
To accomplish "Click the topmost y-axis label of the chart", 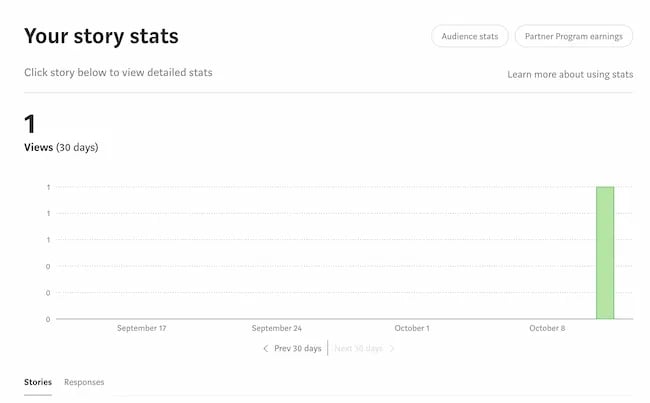I will click(48, 187).
